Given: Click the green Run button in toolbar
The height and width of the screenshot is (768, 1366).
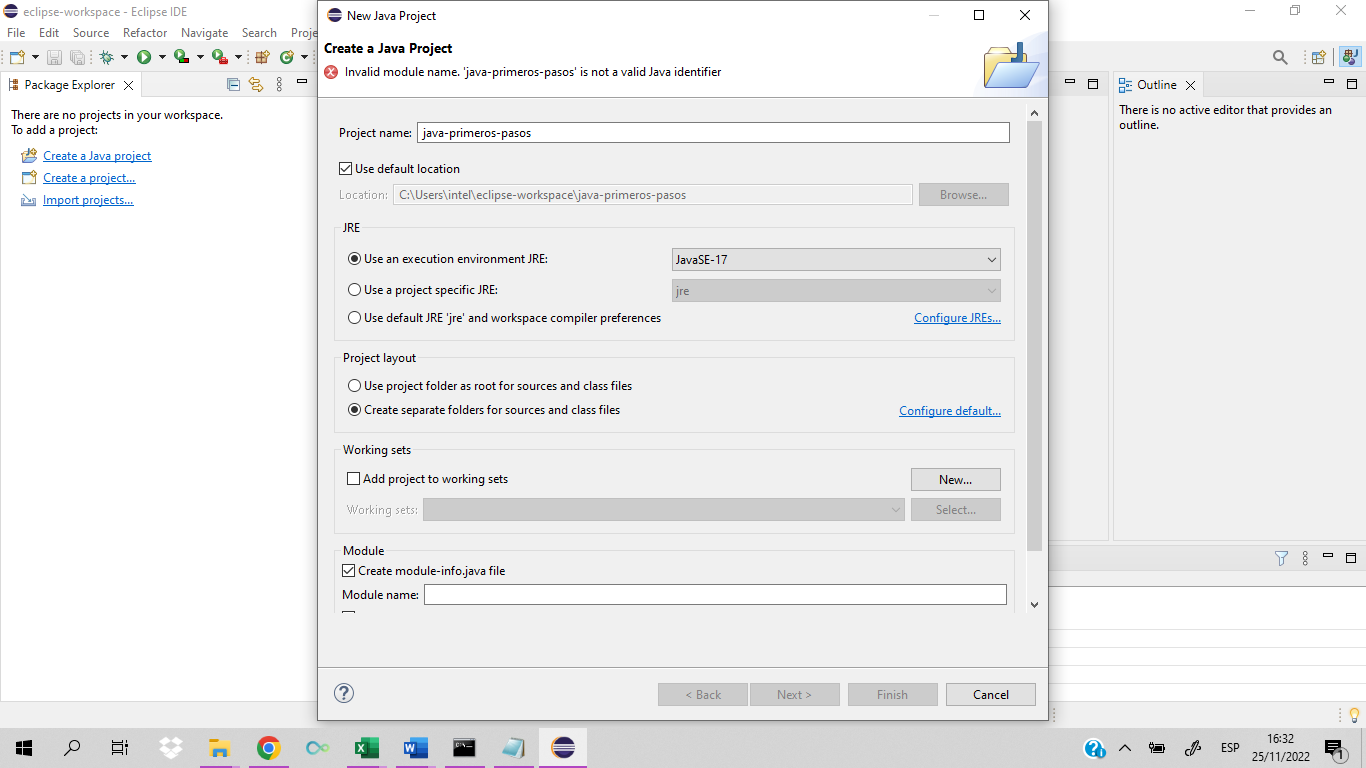Looking at the screenshot, I should click(144, 57).
